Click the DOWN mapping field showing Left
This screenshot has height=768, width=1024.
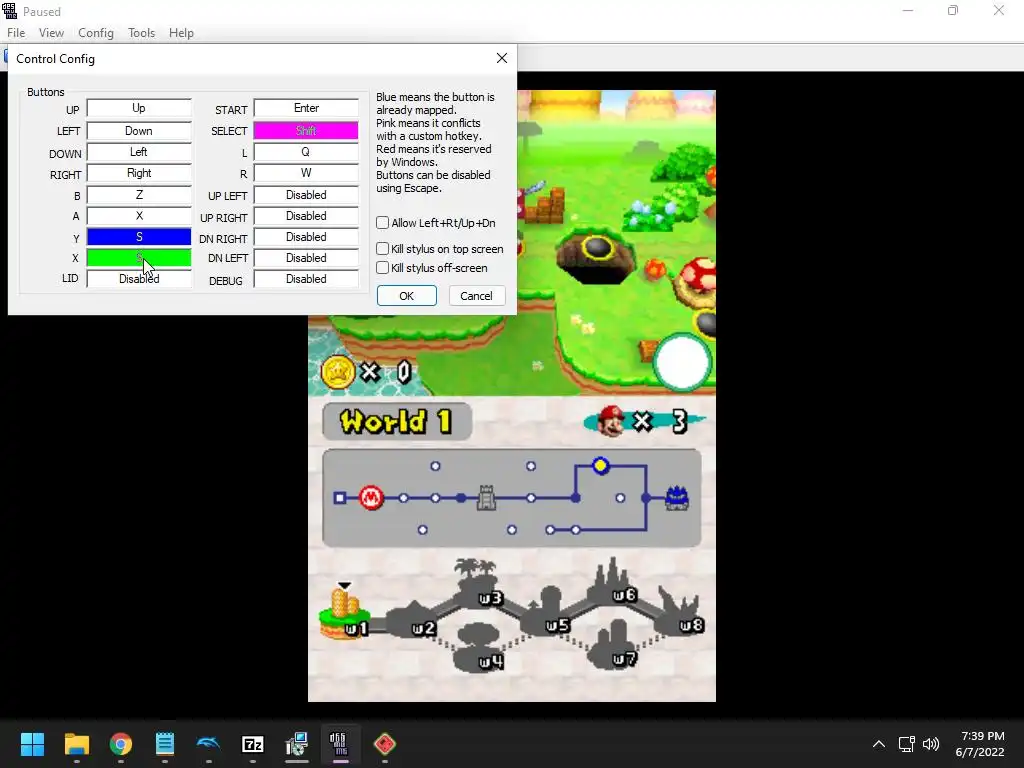coord(139,152)
